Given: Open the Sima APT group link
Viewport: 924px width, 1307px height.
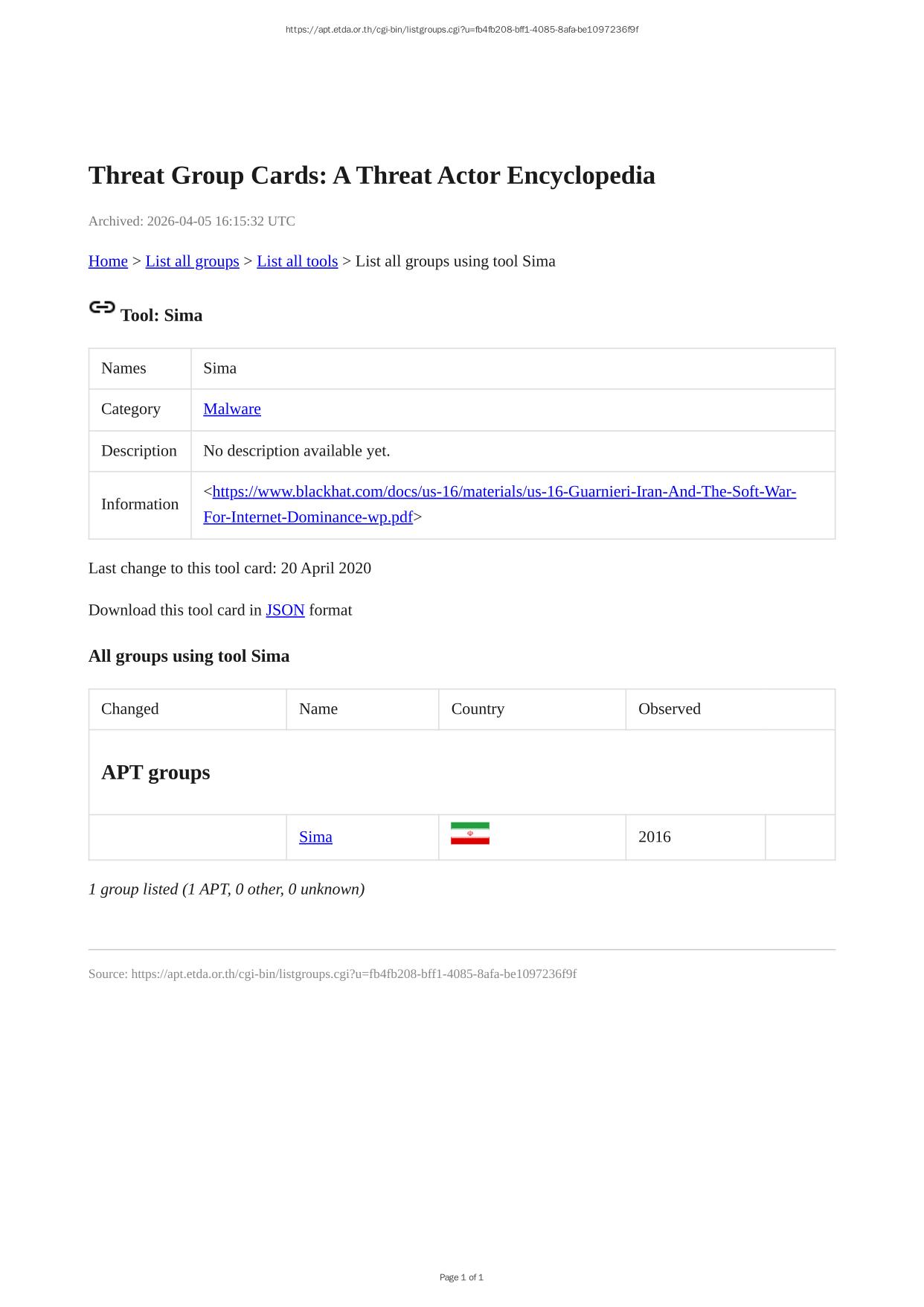Looking at the screenshot, I should (x=315, y=837).
